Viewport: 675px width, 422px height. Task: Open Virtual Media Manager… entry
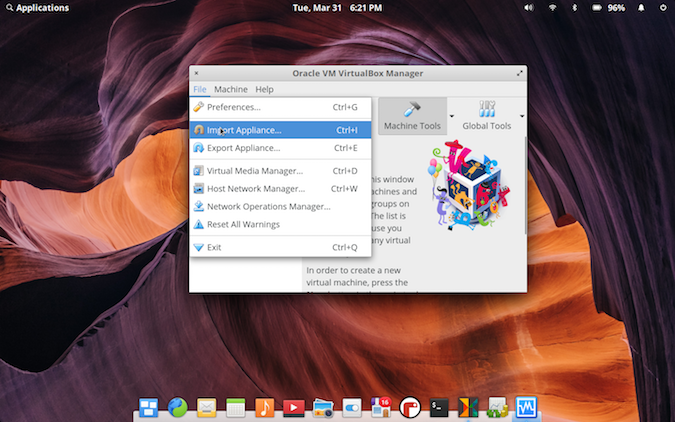pyautogui.click(x=280, y=171)
